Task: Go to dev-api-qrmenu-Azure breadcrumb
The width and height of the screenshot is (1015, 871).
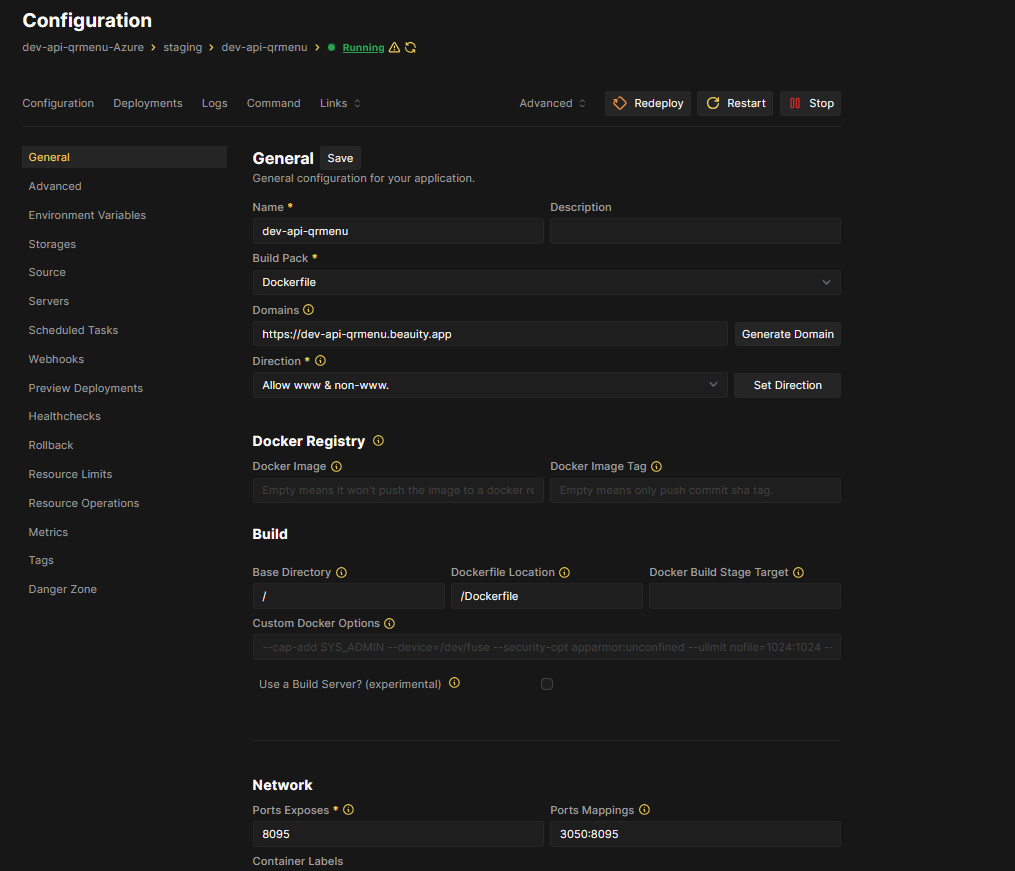Action: 83,47
